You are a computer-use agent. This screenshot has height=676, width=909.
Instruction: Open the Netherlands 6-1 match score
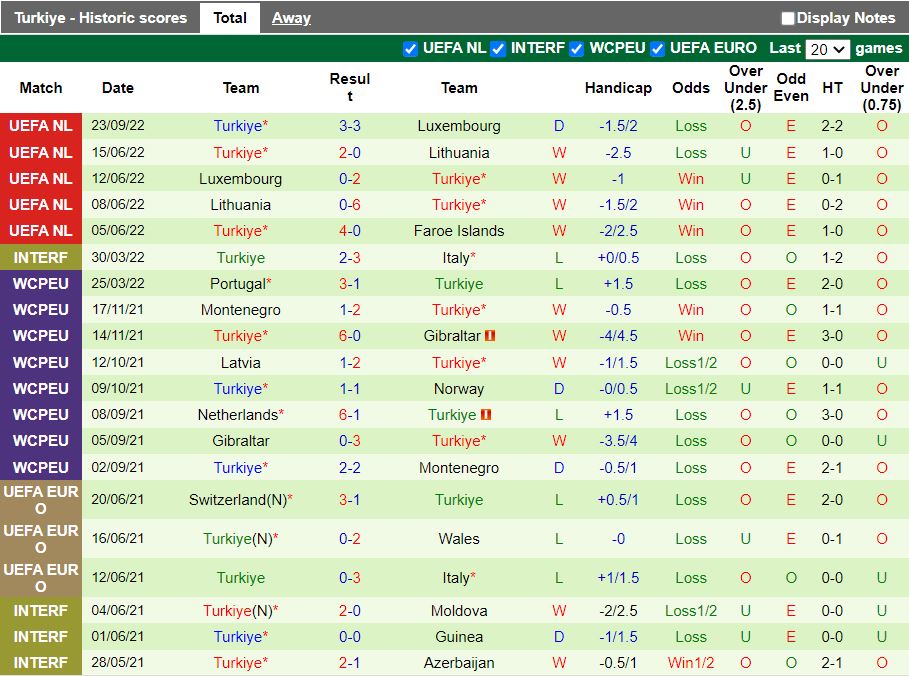(350, 415)
